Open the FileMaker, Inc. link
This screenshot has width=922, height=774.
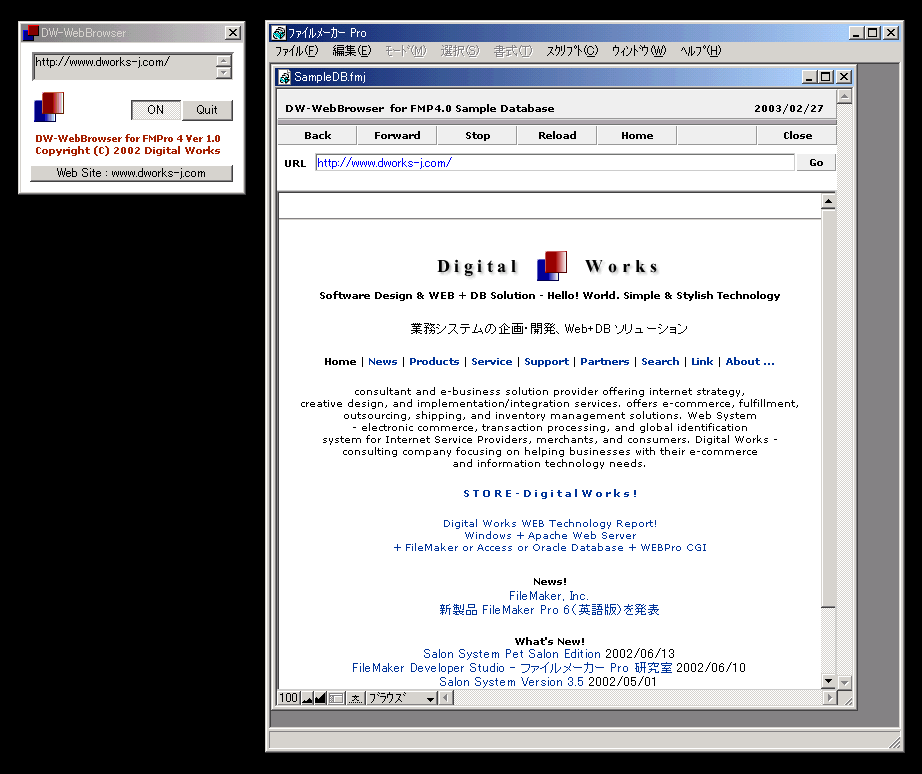pos(549,595)
